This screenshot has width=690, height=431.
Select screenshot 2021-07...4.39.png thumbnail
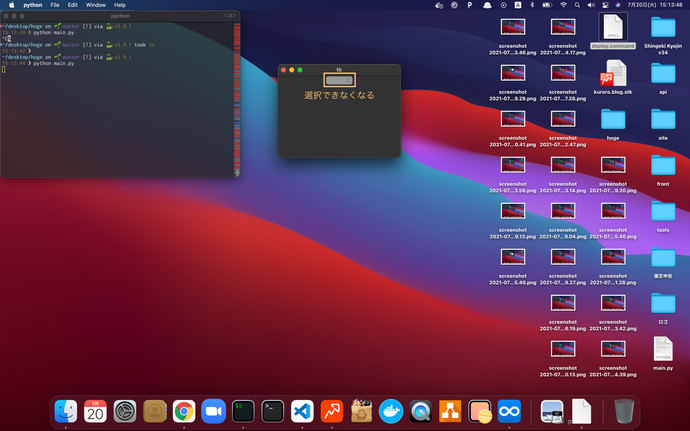pyautogui.click(x=613, y=350)
